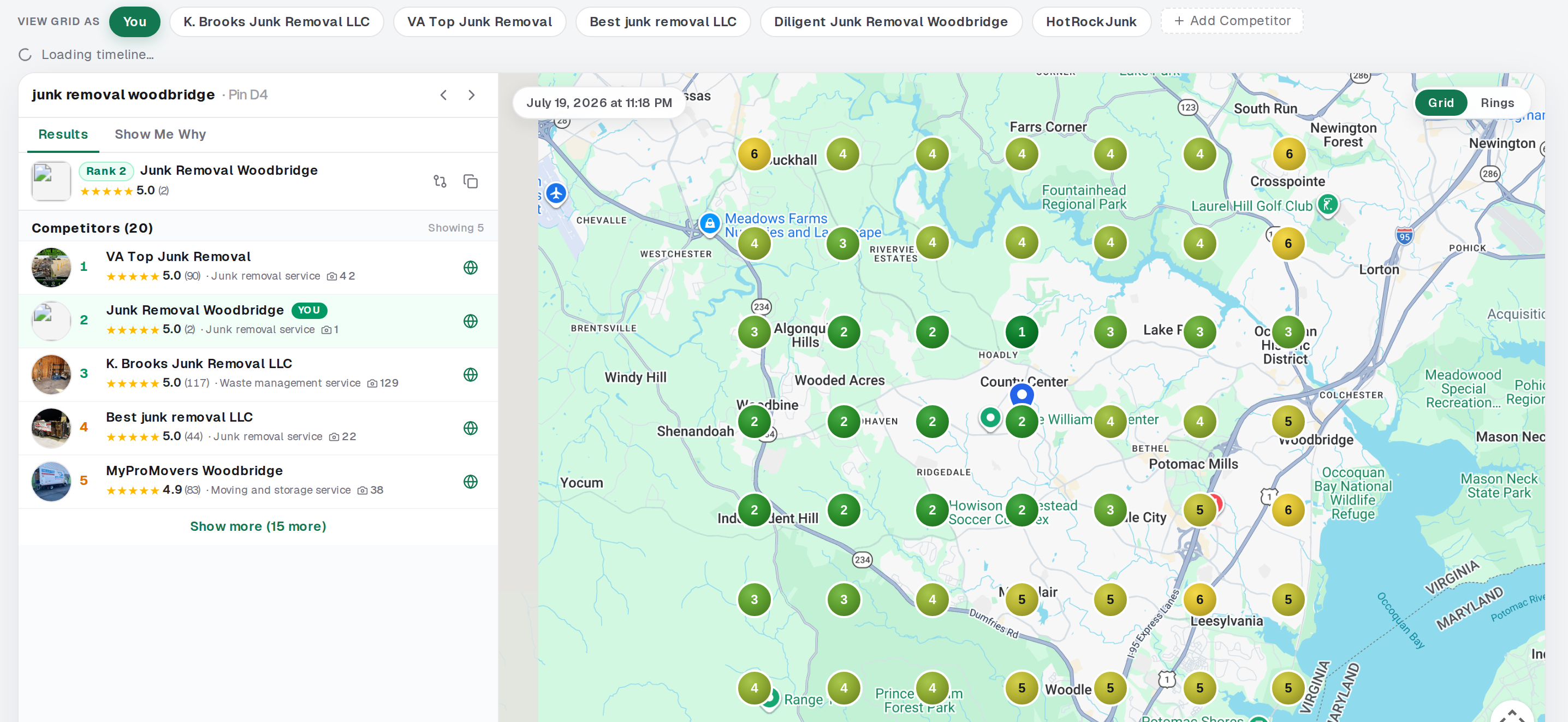Expand list with Show more (15 more)
1568x722 pixels.
click(258, 526)
